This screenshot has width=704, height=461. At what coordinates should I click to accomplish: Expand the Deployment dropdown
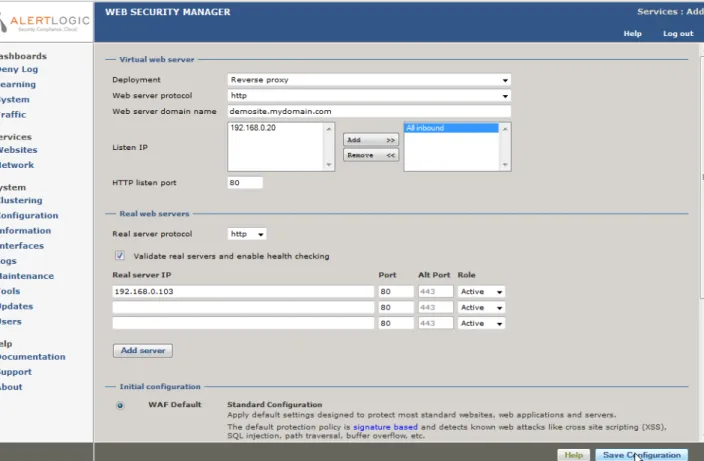click(369, 80)
